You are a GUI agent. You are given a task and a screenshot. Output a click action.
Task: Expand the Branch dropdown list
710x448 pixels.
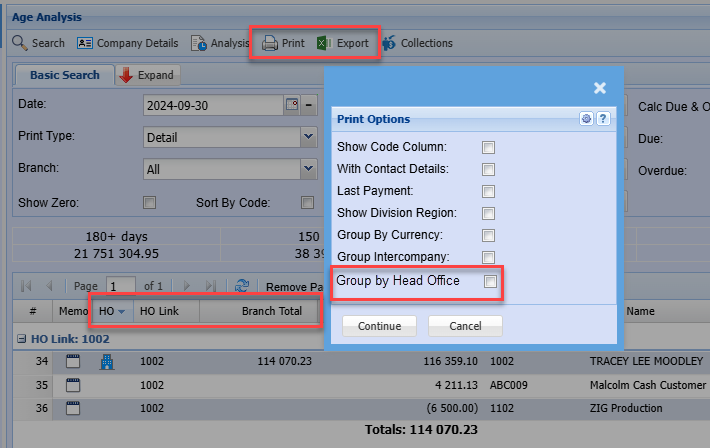pyautogui.click(x=309, y=169)
